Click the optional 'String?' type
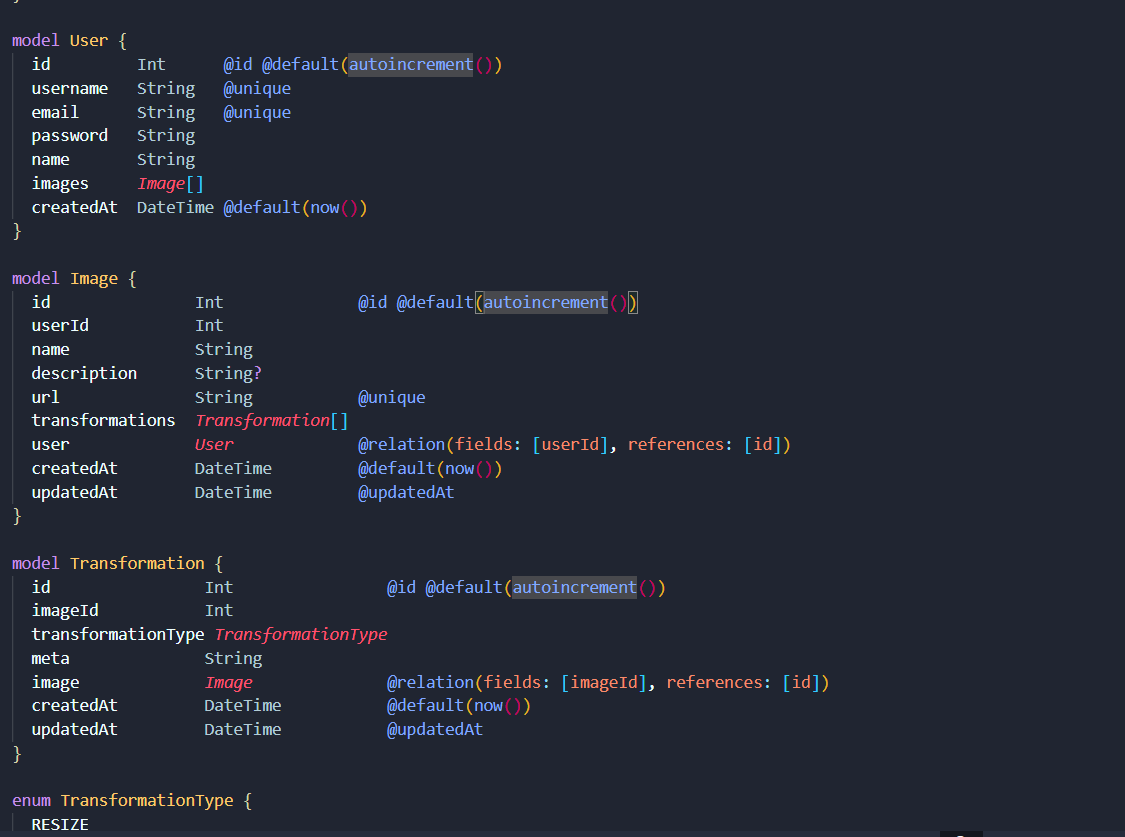 point(228,374)
